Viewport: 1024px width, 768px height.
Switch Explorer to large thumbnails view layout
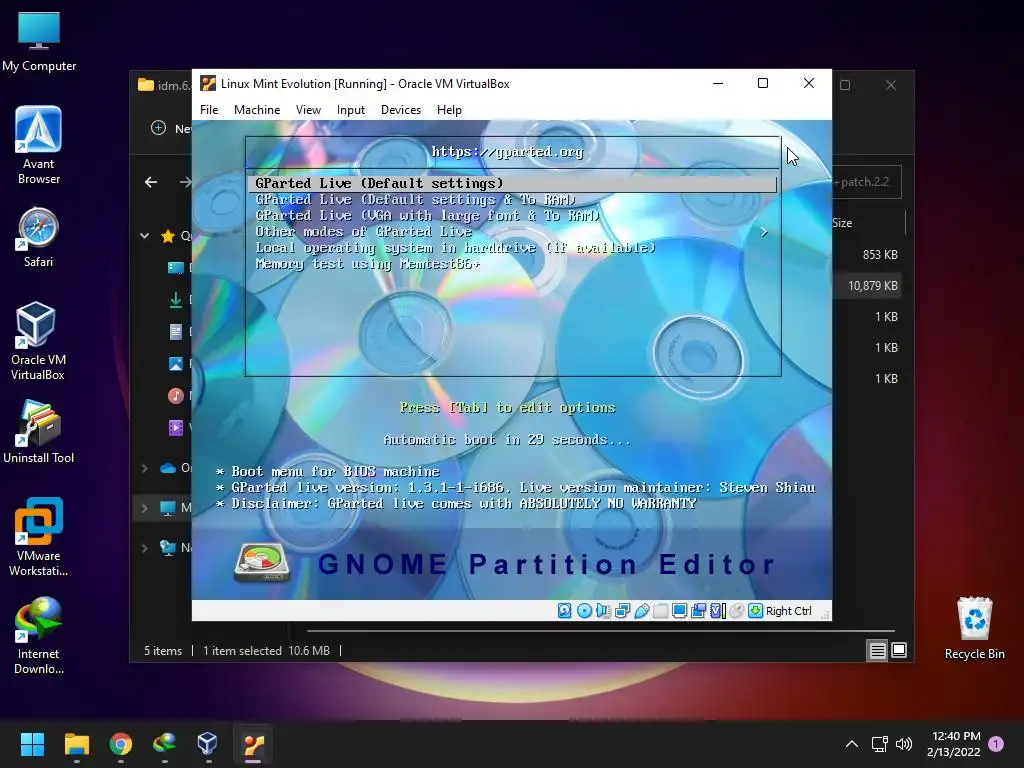[899, 650]
